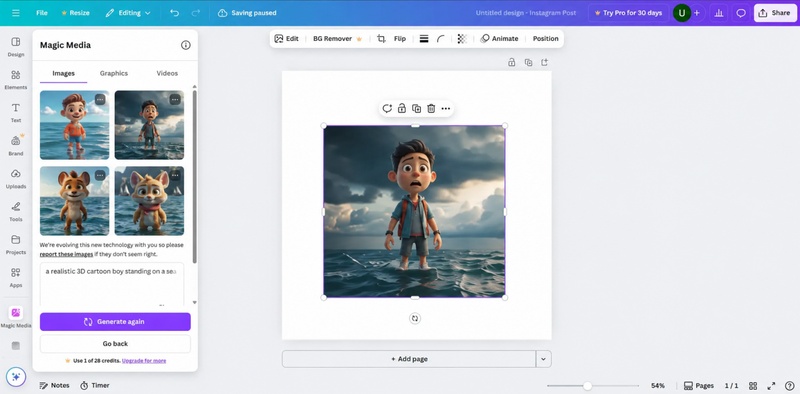This screenshot has height=394, width=800.
Task: Open the Magic Media info icon
Action: tap(186, 45)
